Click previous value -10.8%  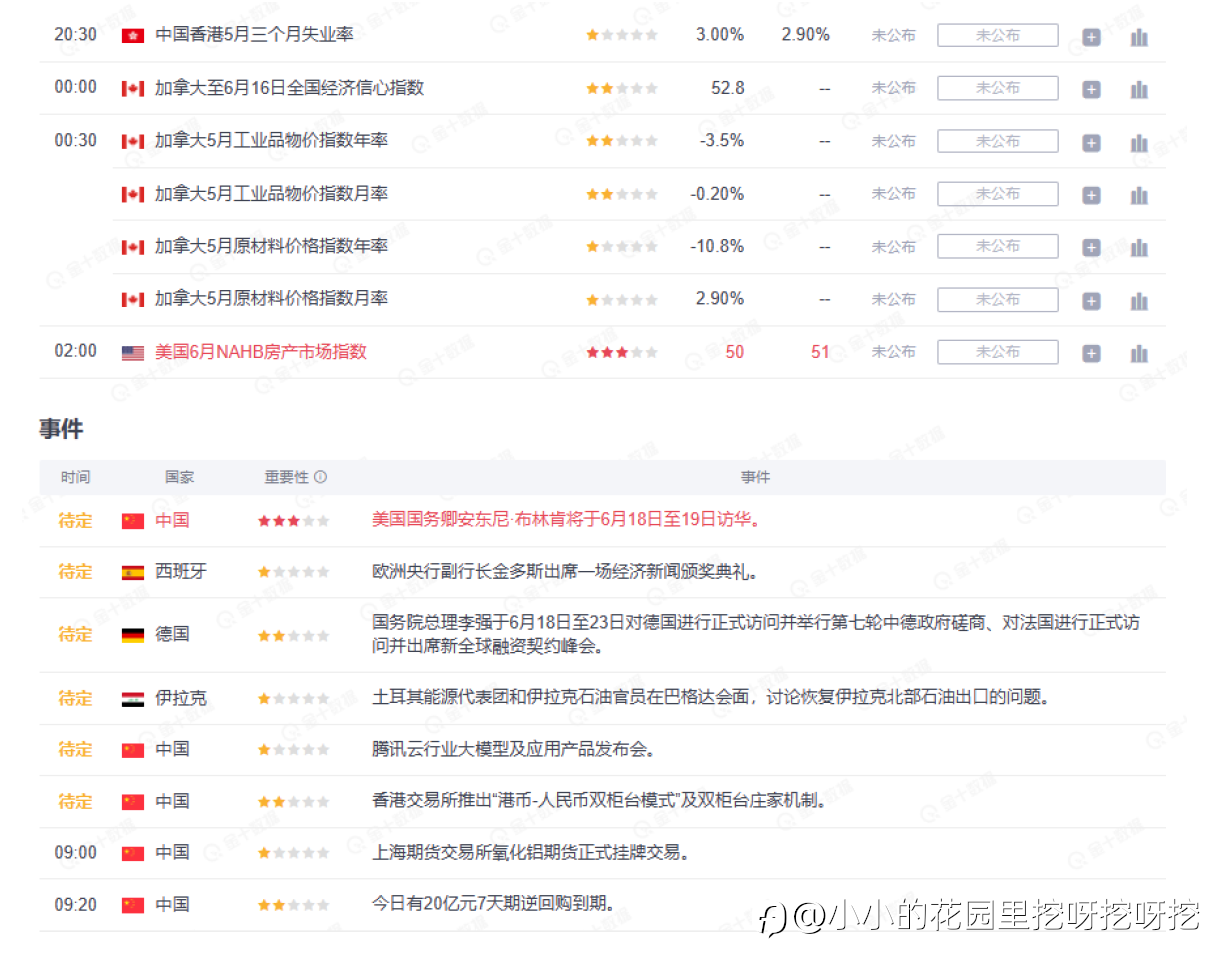(717, 246)
